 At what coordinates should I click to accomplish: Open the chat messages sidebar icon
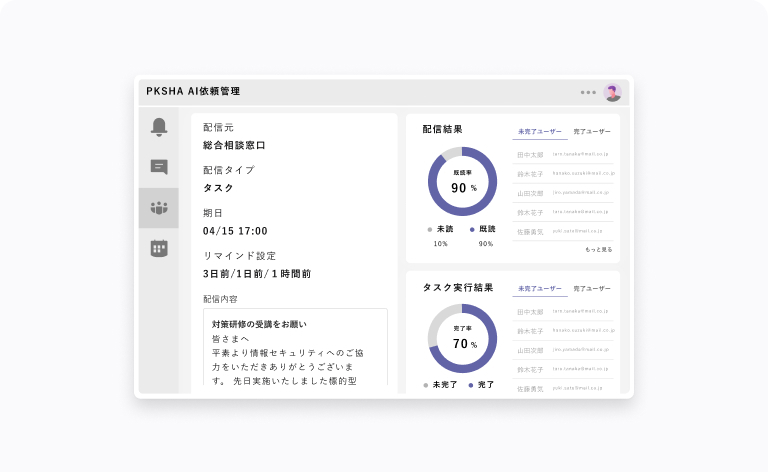coord(159,167)
